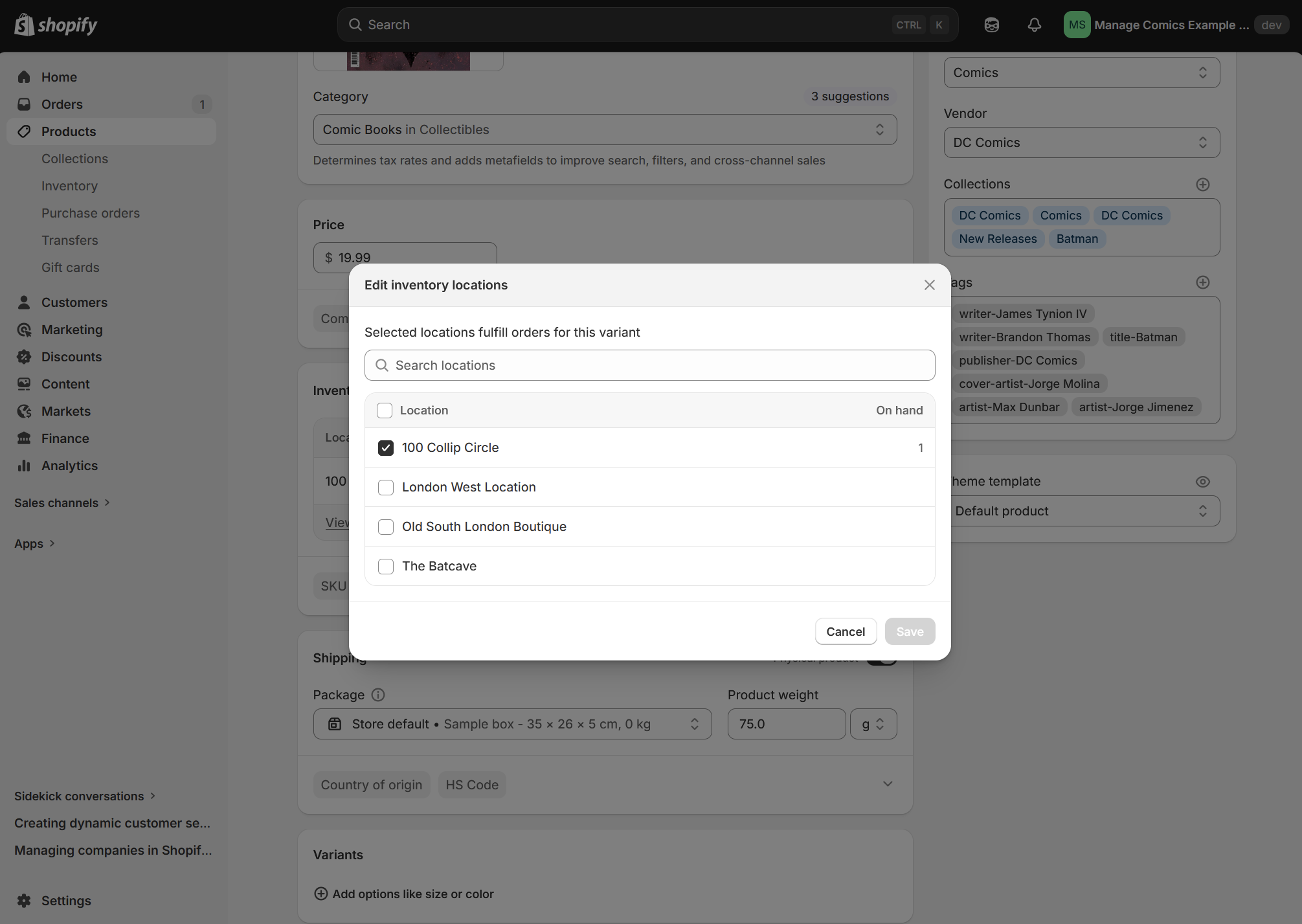Focus the Search locations field
1302x924 pixels.
[649, 365]
